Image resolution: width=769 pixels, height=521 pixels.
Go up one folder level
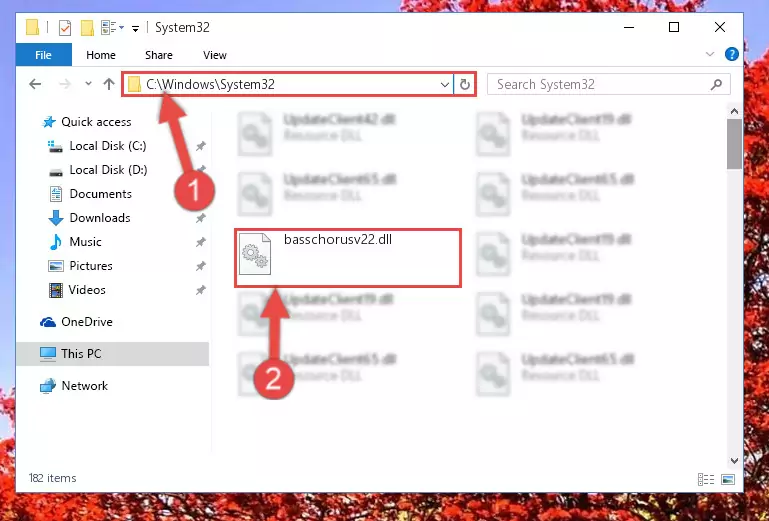coord(109,84)
